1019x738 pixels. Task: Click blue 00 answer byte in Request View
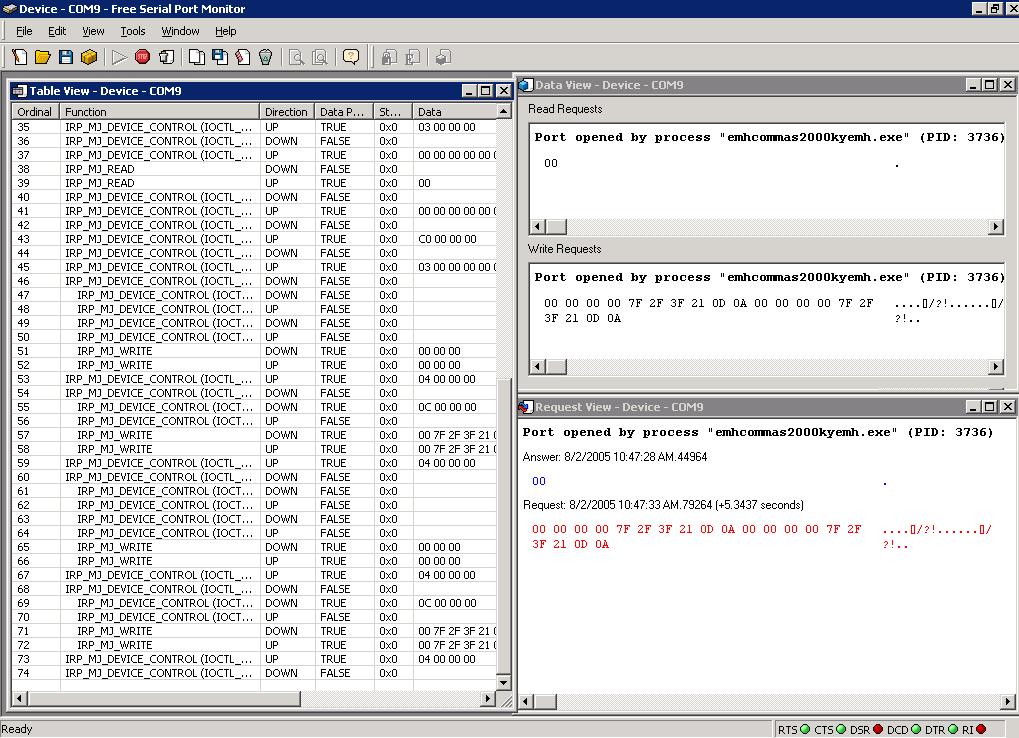(539, 481)
